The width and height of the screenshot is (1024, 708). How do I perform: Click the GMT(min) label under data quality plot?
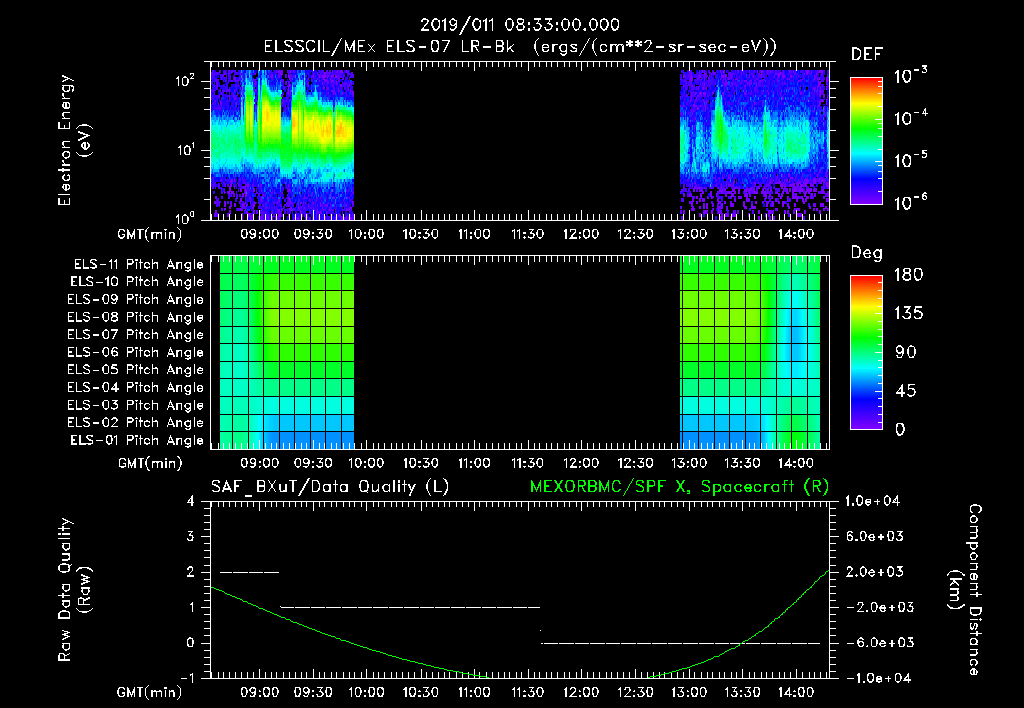(149, 692)
